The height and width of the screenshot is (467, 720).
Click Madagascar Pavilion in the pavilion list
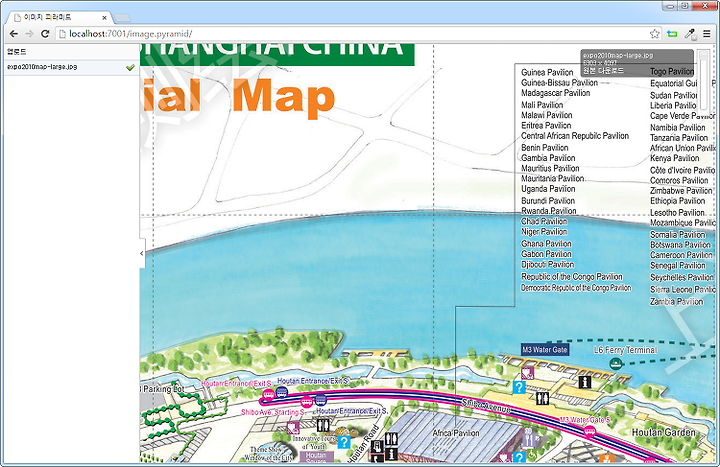tap(556, 93)
